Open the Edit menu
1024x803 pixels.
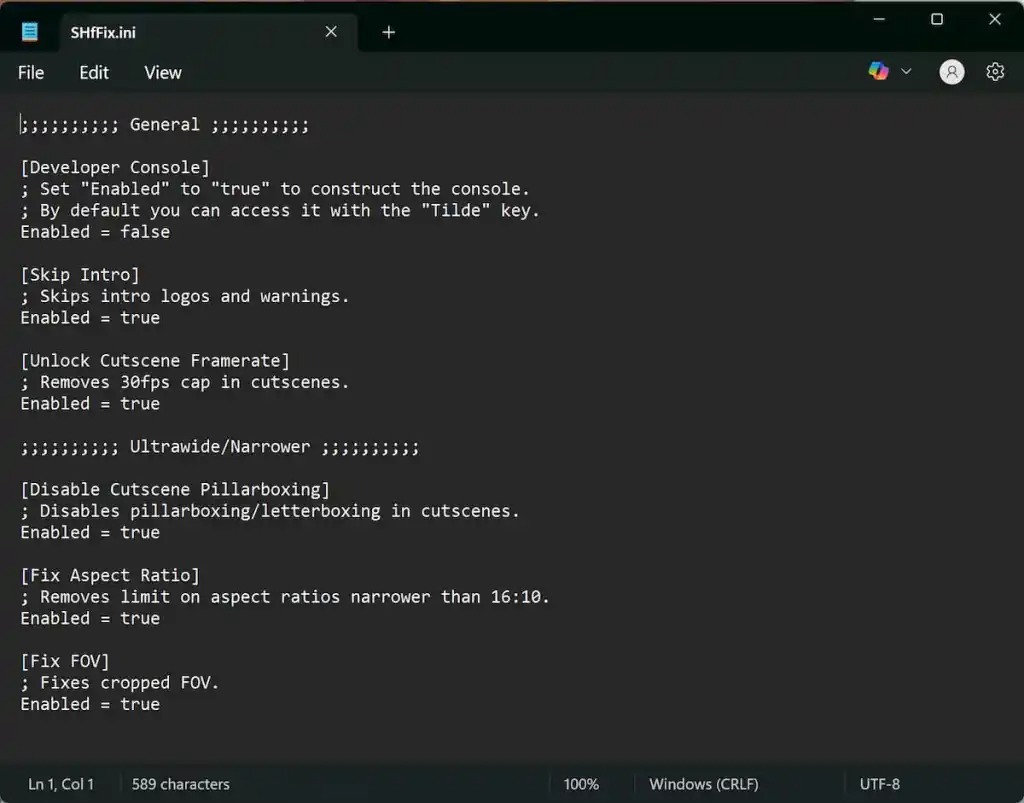(94, 72)
